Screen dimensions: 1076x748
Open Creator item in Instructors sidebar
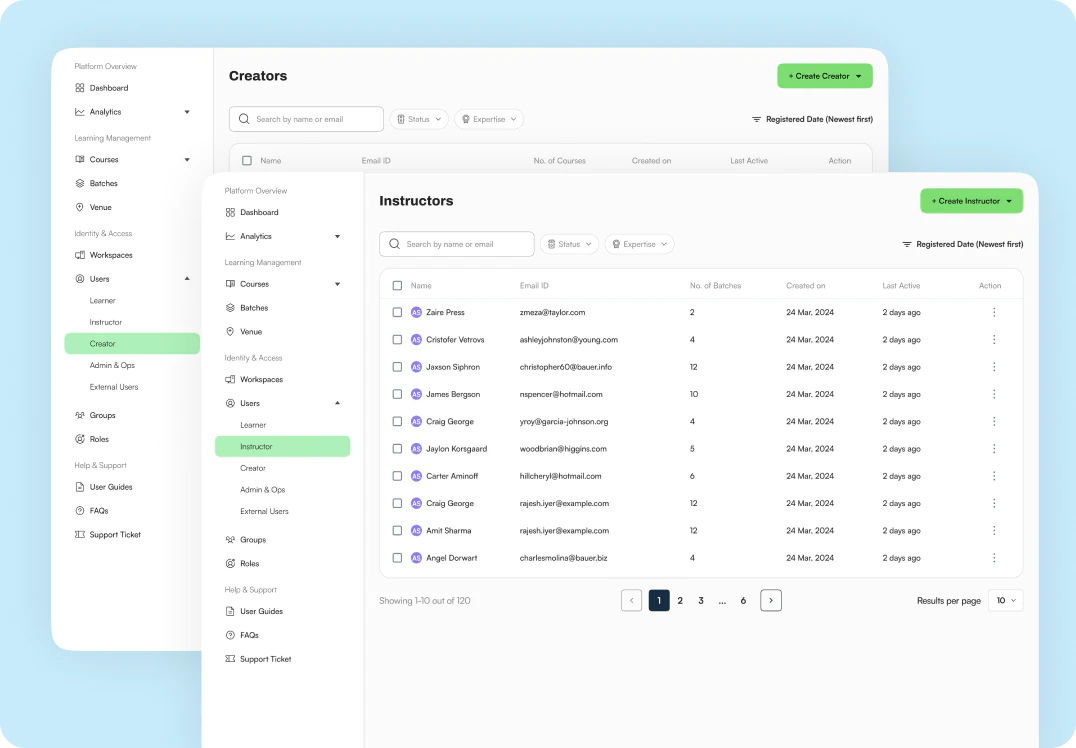pyautogui.click(x=253, y=469)
